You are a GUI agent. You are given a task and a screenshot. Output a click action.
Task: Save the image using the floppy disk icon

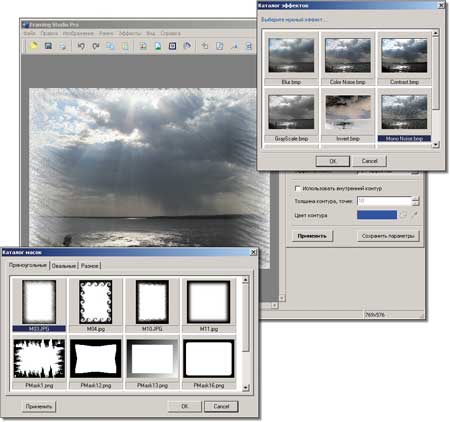(x=48, y=46)
